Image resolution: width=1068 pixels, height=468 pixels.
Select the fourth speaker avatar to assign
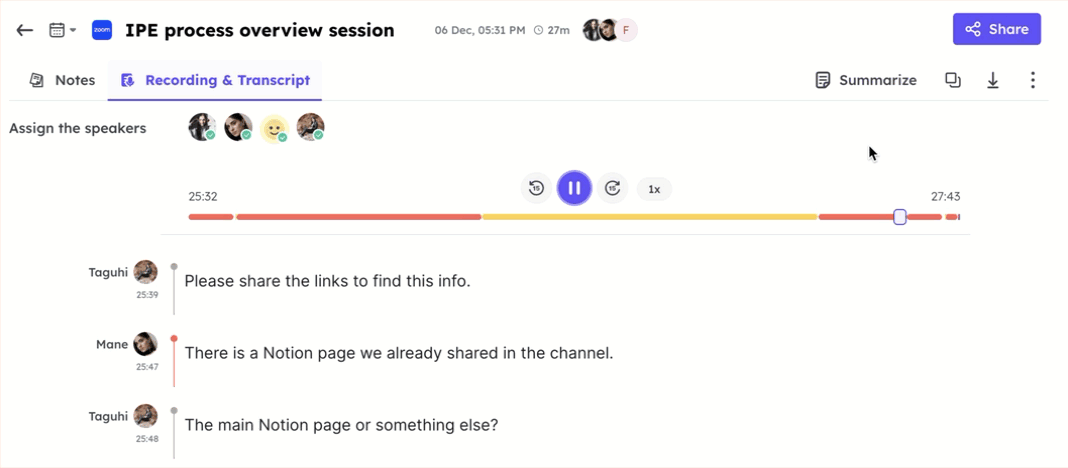[311, 127]
